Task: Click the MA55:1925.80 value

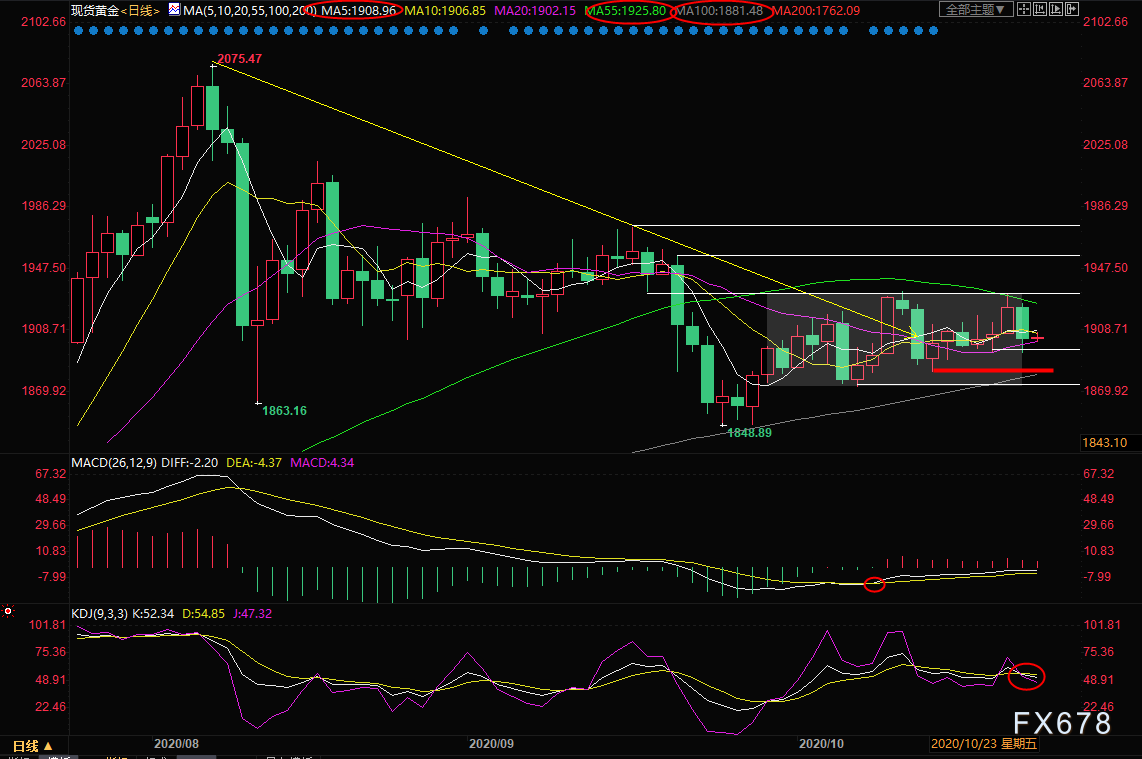Action: click(x=625, y=11)
